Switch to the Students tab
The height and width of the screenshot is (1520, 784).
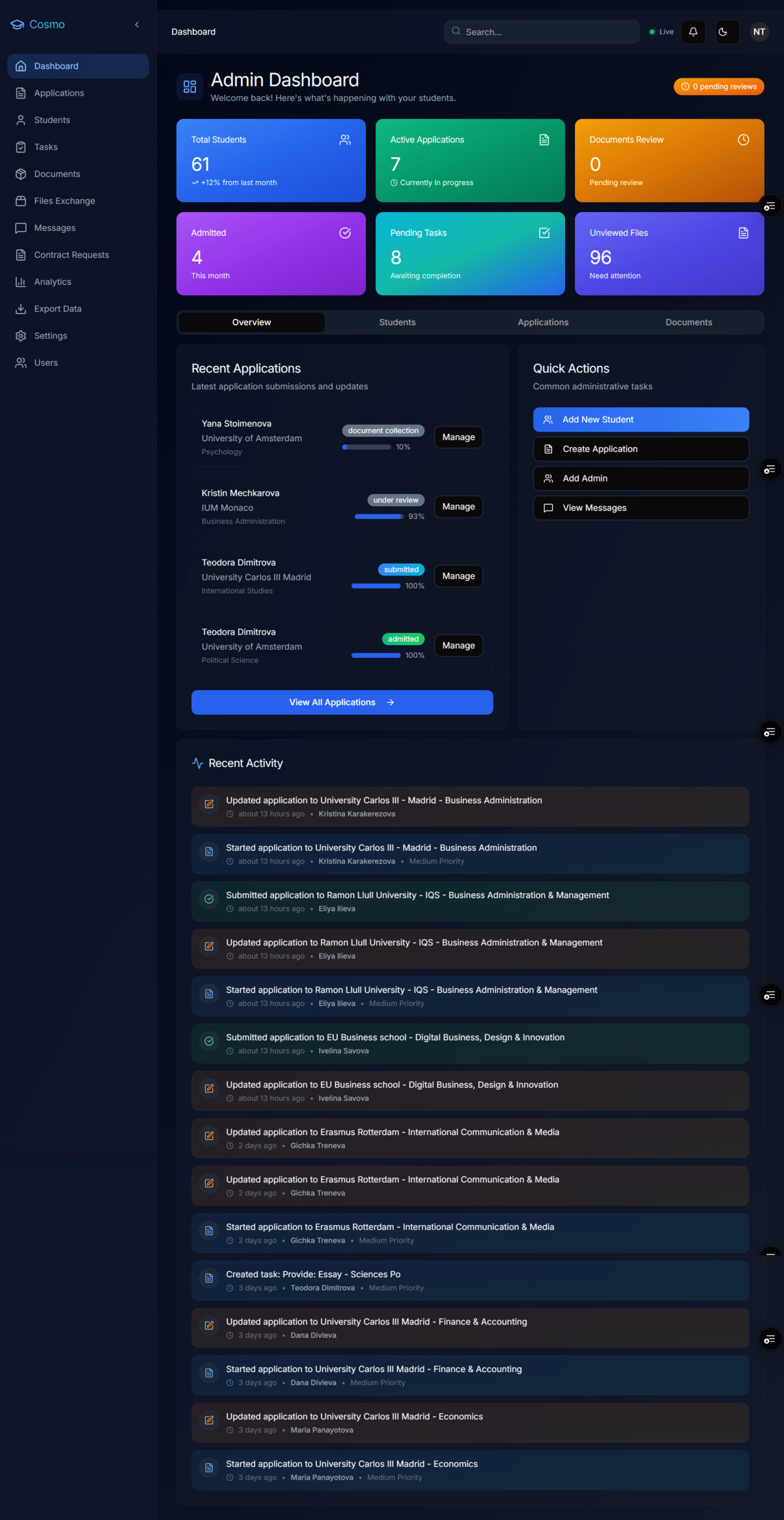[x=397, y=322]
